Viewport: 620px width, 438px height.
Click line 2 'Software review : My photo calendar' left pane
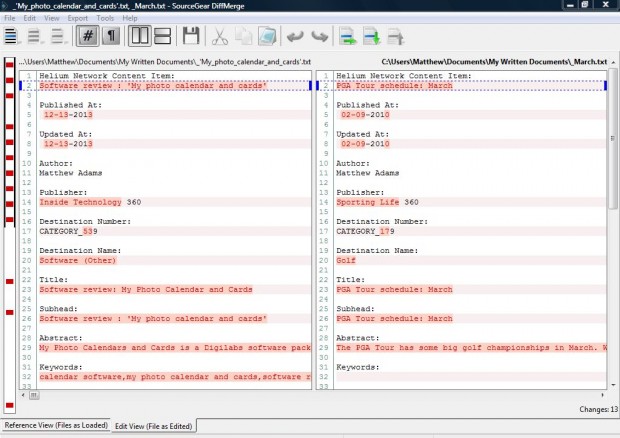coord(153,86)
